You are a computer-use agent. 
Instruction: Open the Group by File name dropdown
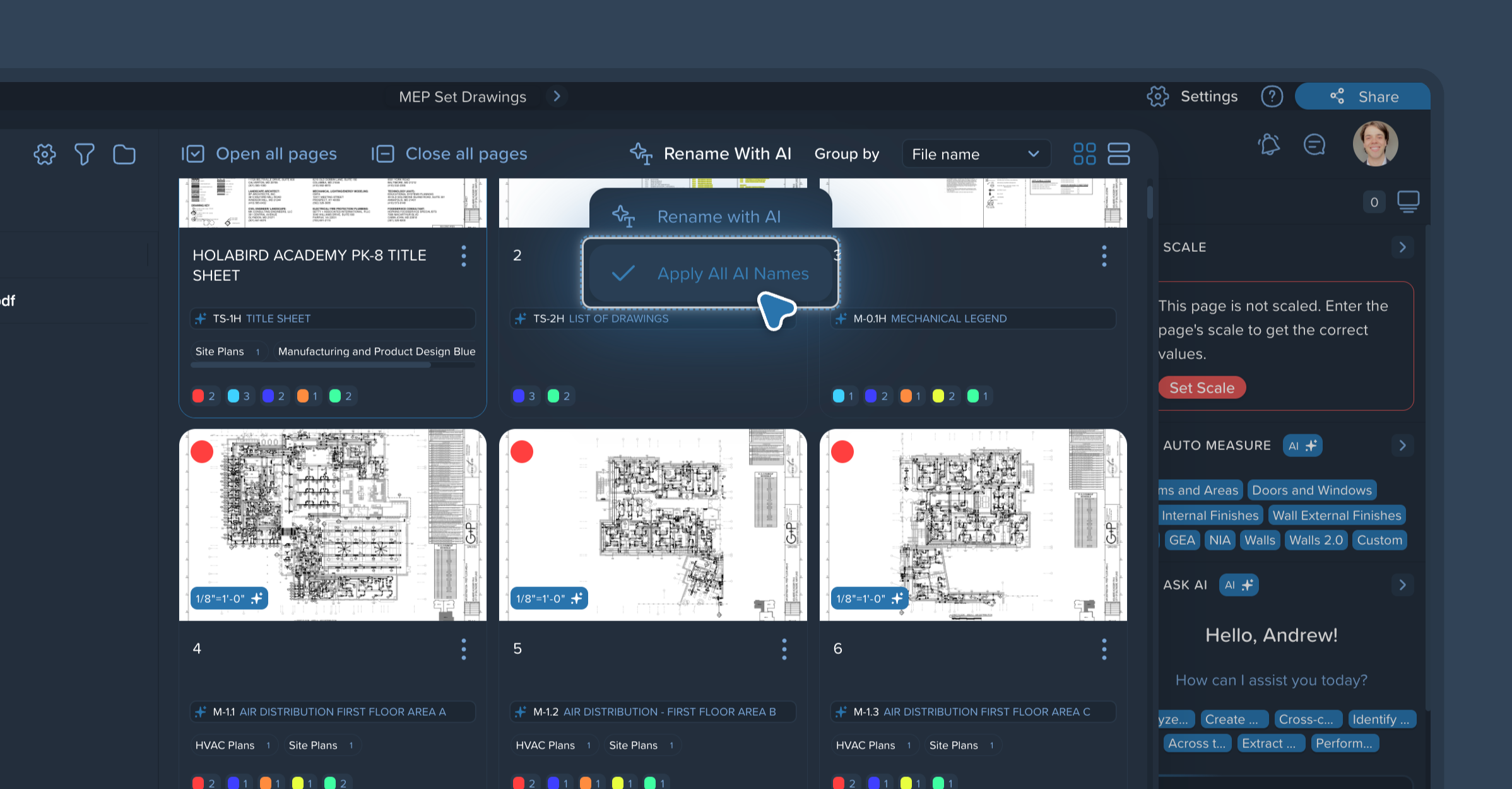tap(976, 154)
